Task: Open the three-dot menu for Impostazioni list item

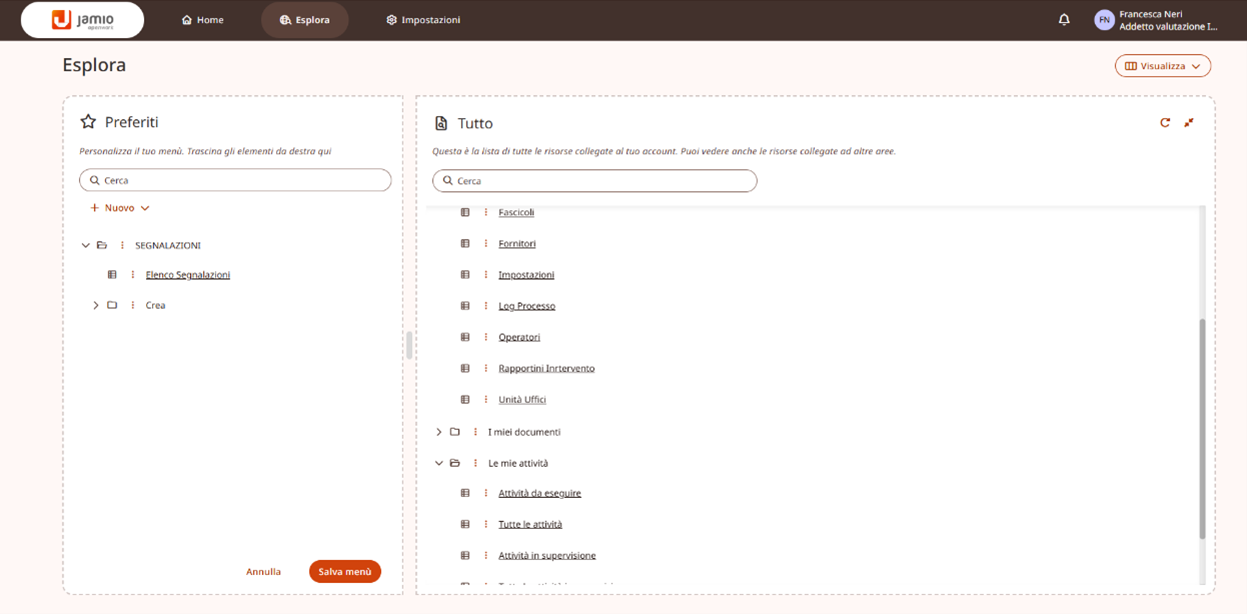Action: click(486, 274)
